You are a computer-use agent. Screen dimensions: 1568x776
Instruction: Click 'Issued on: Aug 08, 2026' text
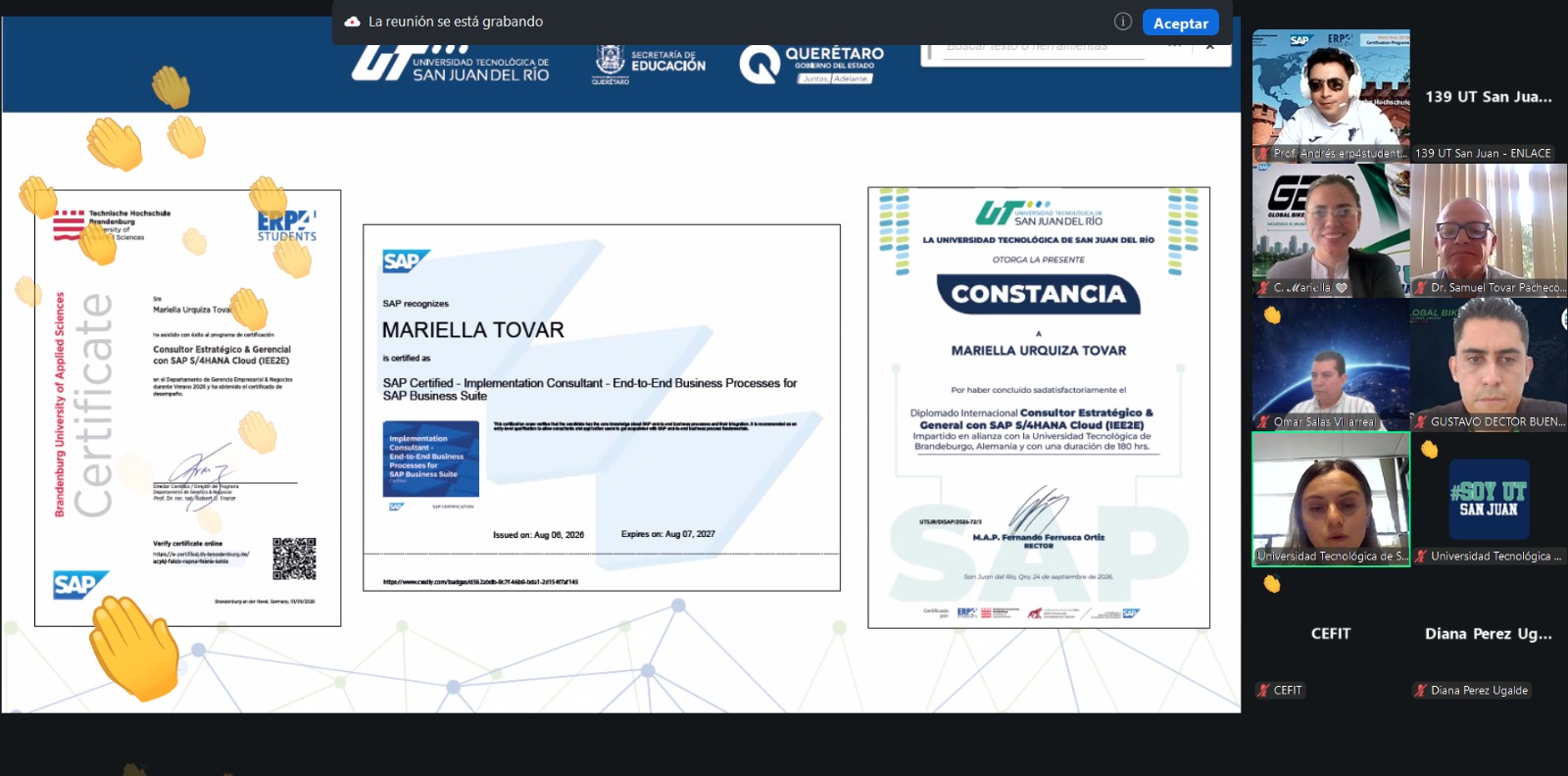[x=538, y=535]
